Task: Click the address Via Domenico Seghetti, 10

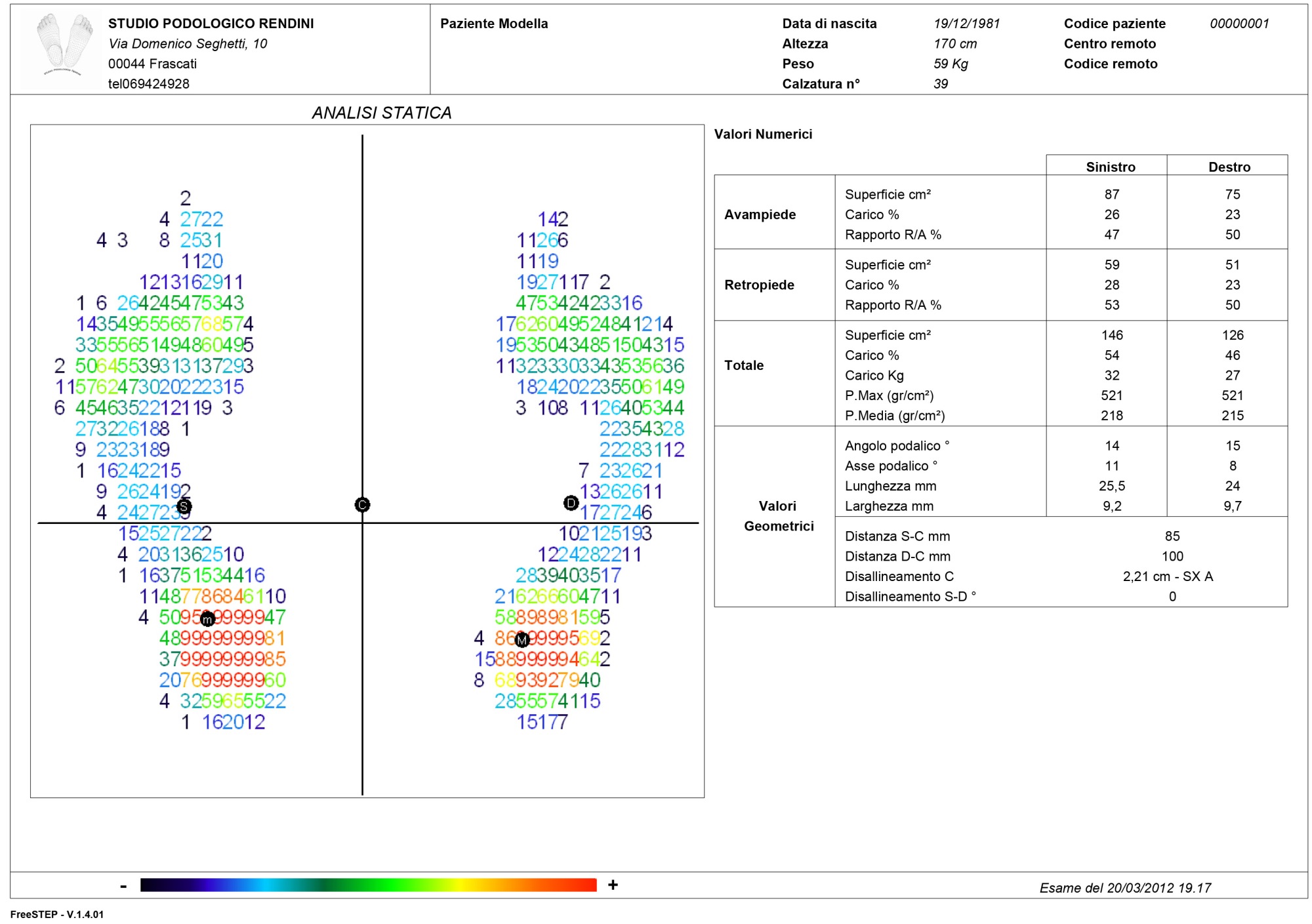Action: point(188,43)
